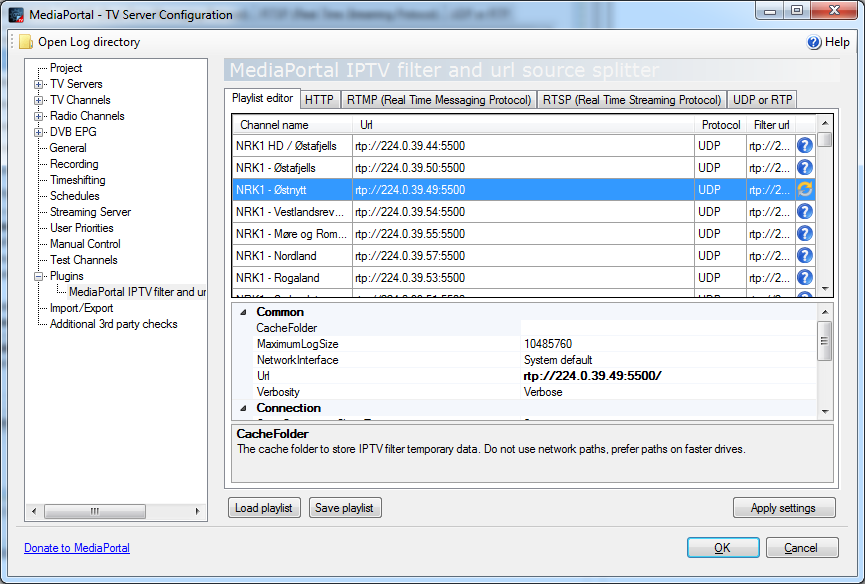Click the status icon for NRK1 - Rogaland row
Image resolution: width=865 pixels, height=584 pixels.
click(x=805, y=278)
